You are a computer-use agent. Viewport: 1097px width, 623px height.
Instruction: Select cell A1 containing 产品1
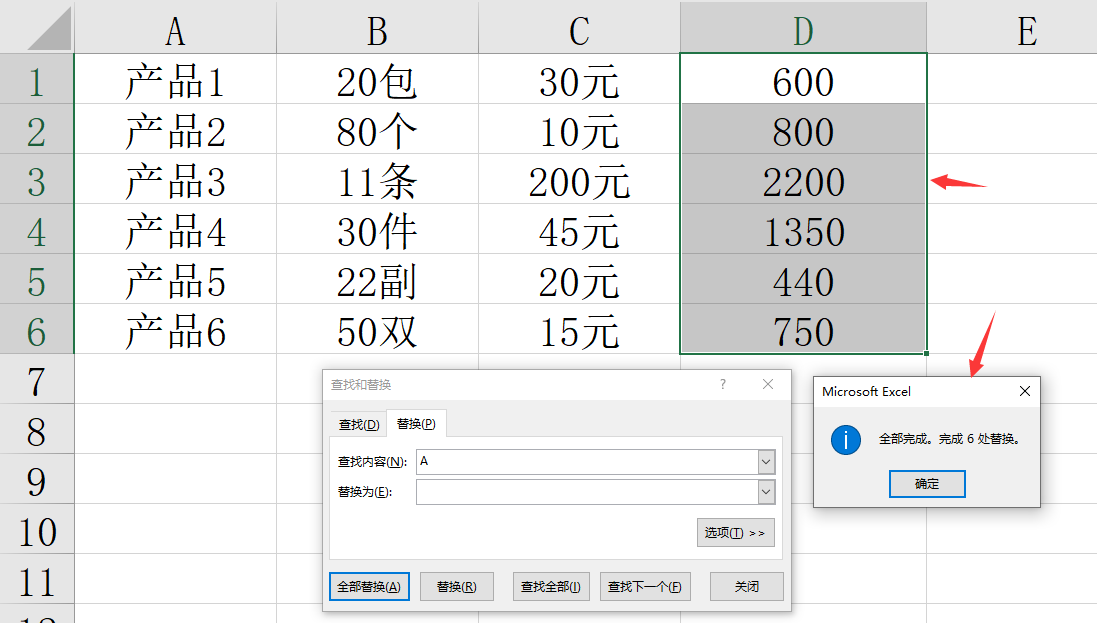coord(174,81)
